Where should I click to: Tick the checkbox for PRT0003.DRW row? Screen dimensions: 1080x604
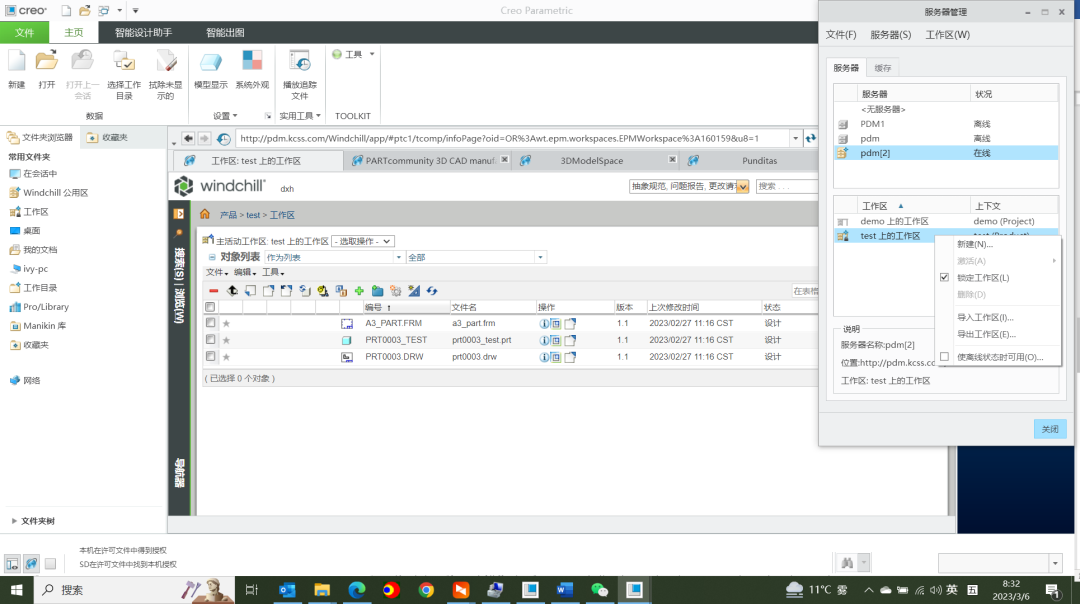click(210, 357)
